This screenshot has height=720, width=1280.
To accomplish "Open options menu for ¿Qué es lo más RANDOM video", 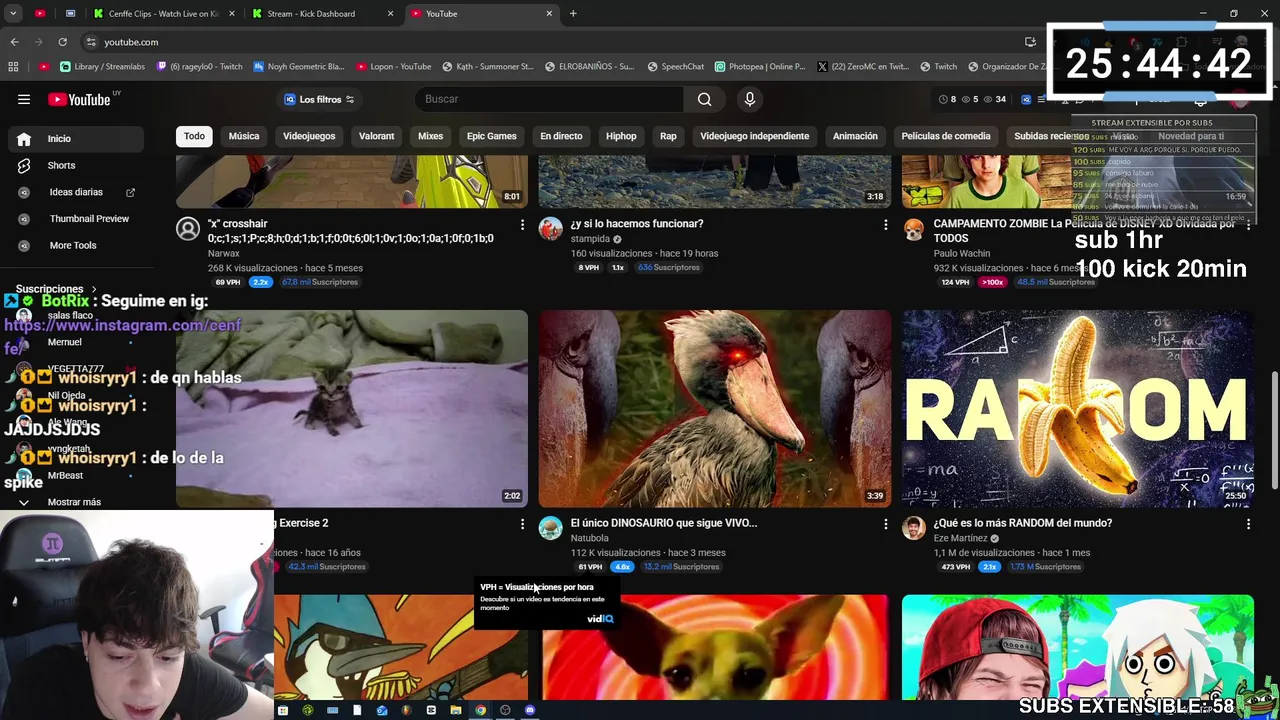I will [1248, 524].
